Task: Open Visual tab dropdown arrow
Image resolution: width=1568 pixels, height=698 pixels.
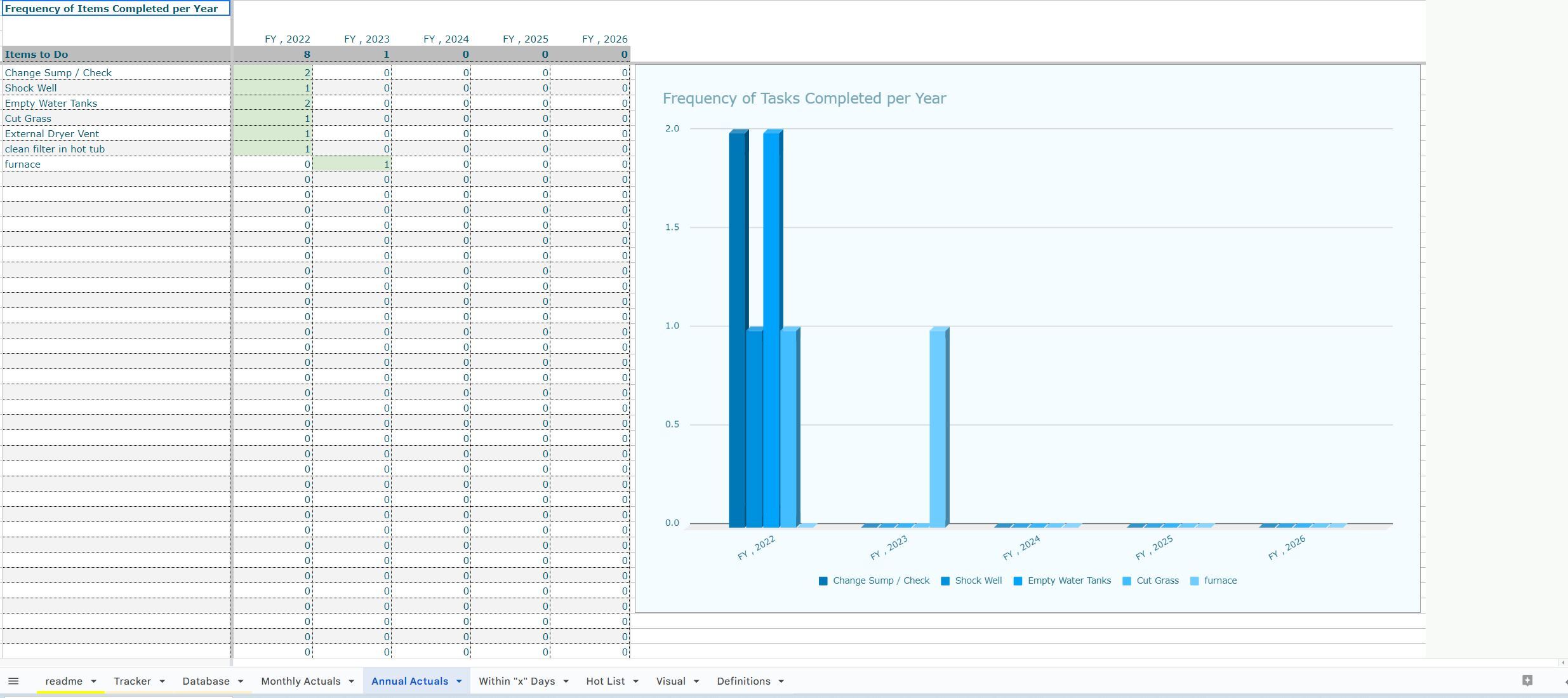Action: 696,681
